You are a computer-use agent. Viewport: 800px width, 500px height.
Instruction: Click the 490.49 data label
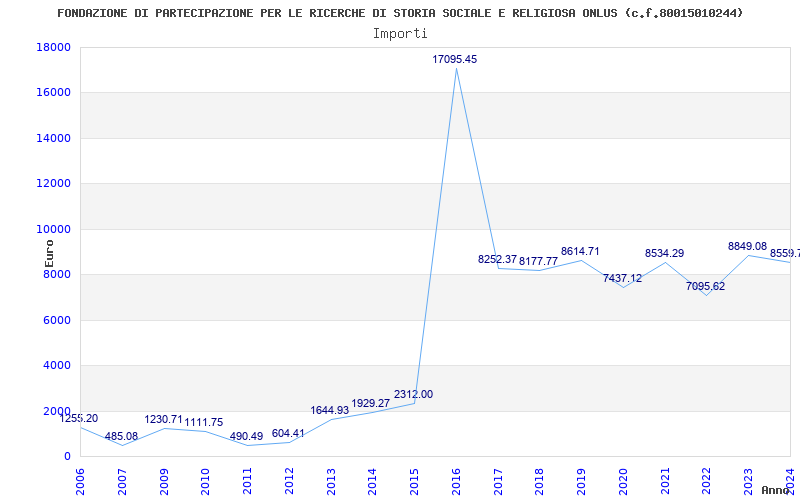tap(246, 437)
